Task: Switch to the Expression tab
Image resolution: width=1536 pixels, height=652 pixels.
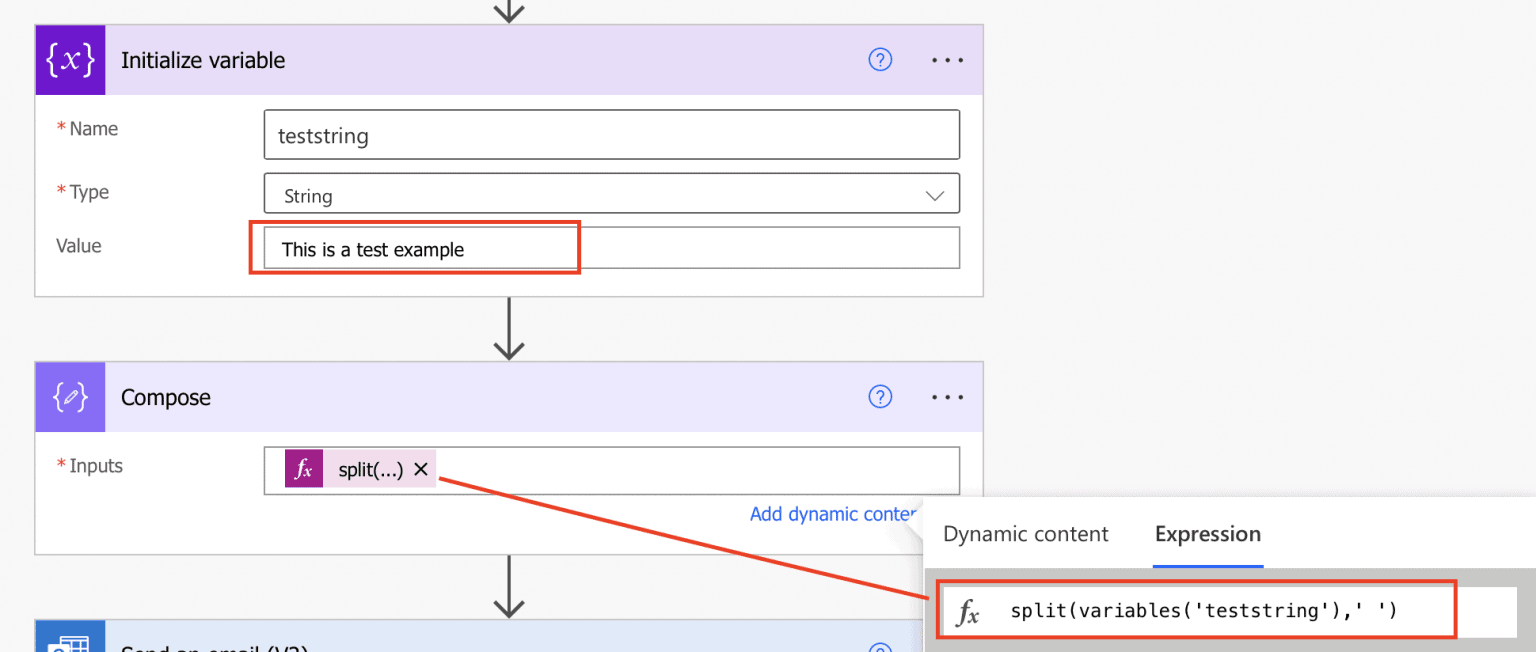Action: tap(1207, 534)
